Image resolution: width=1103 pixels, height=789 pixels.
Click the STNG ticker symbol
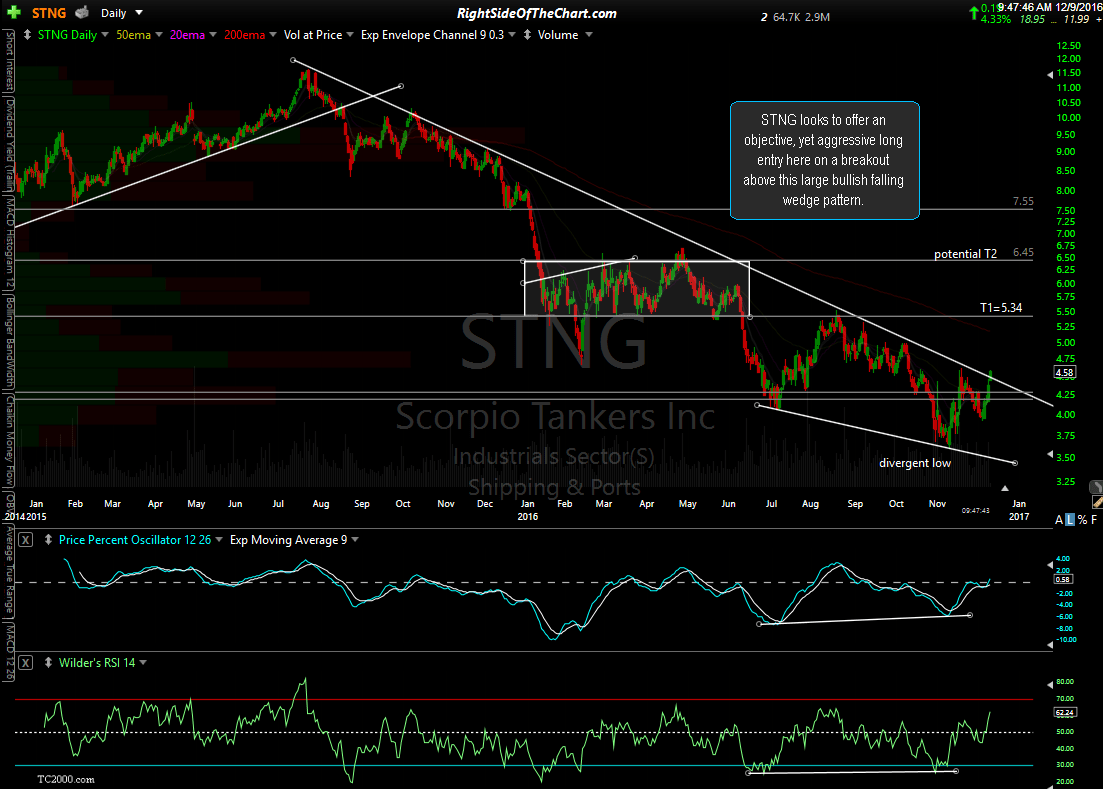49,13
